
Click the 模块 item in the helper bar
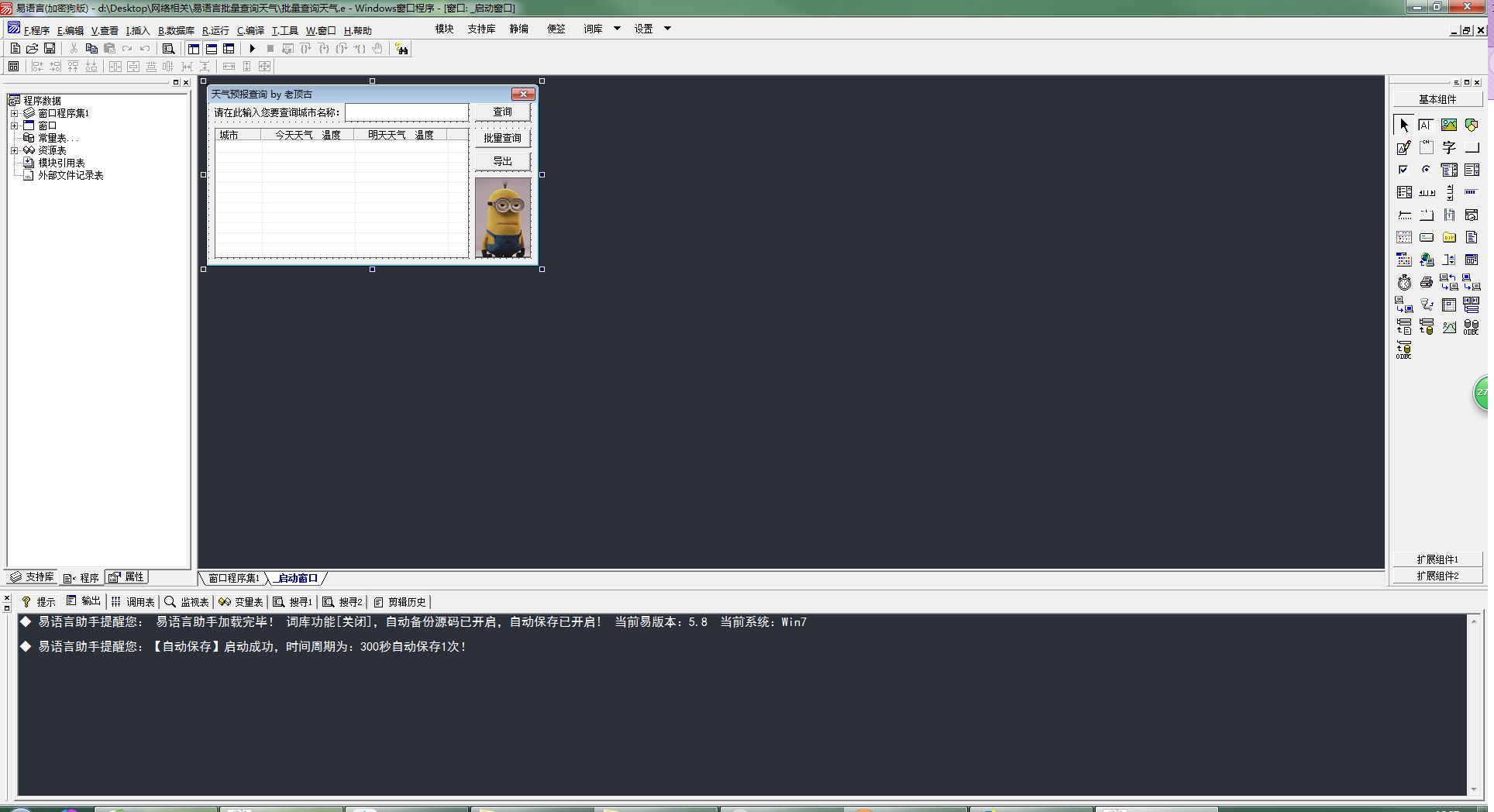click(x=444, y=29)
